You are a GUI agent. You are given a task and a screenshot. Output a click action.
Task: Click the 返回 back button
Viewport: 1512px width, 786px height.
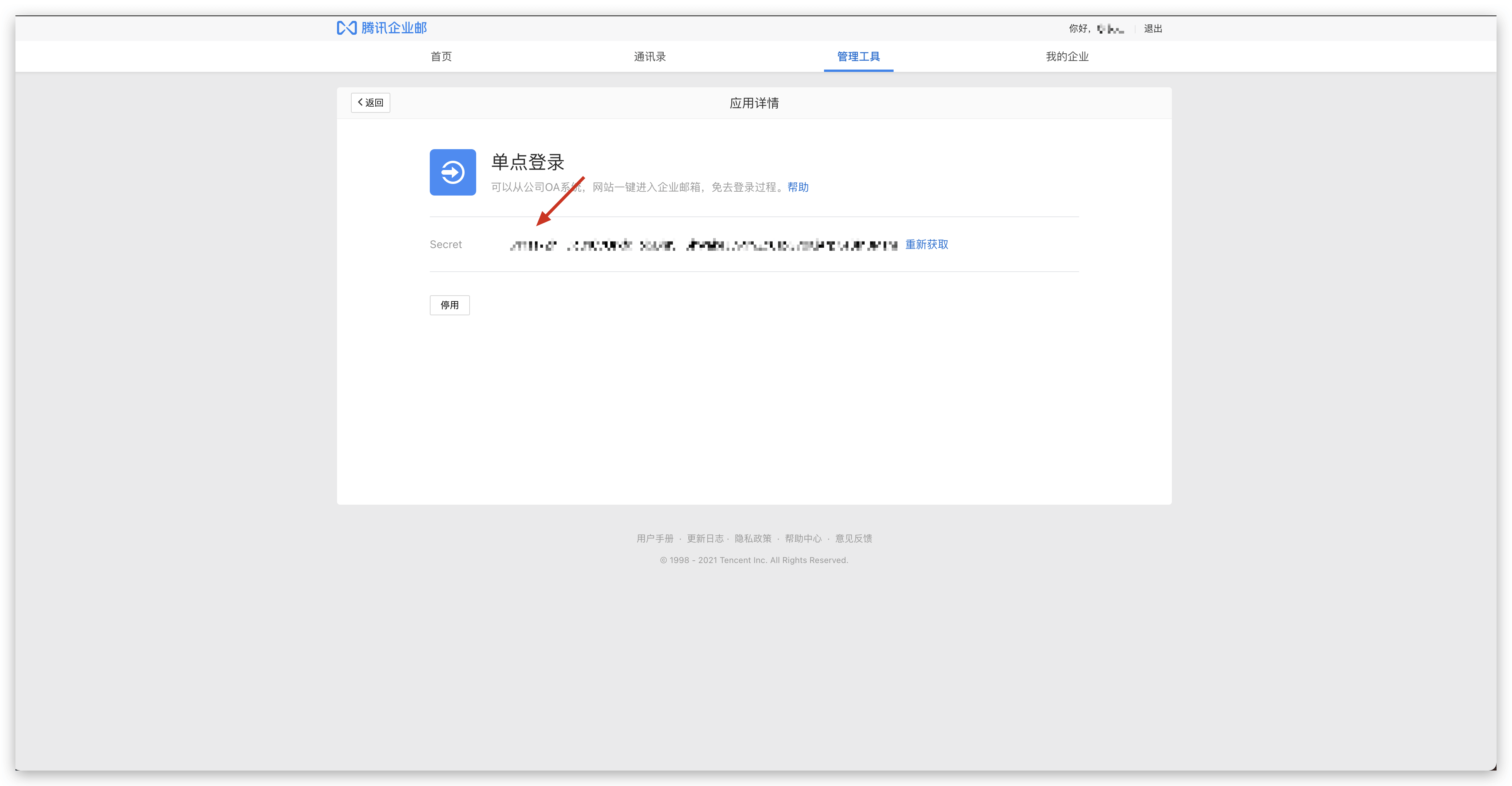[x=370, y=103]
